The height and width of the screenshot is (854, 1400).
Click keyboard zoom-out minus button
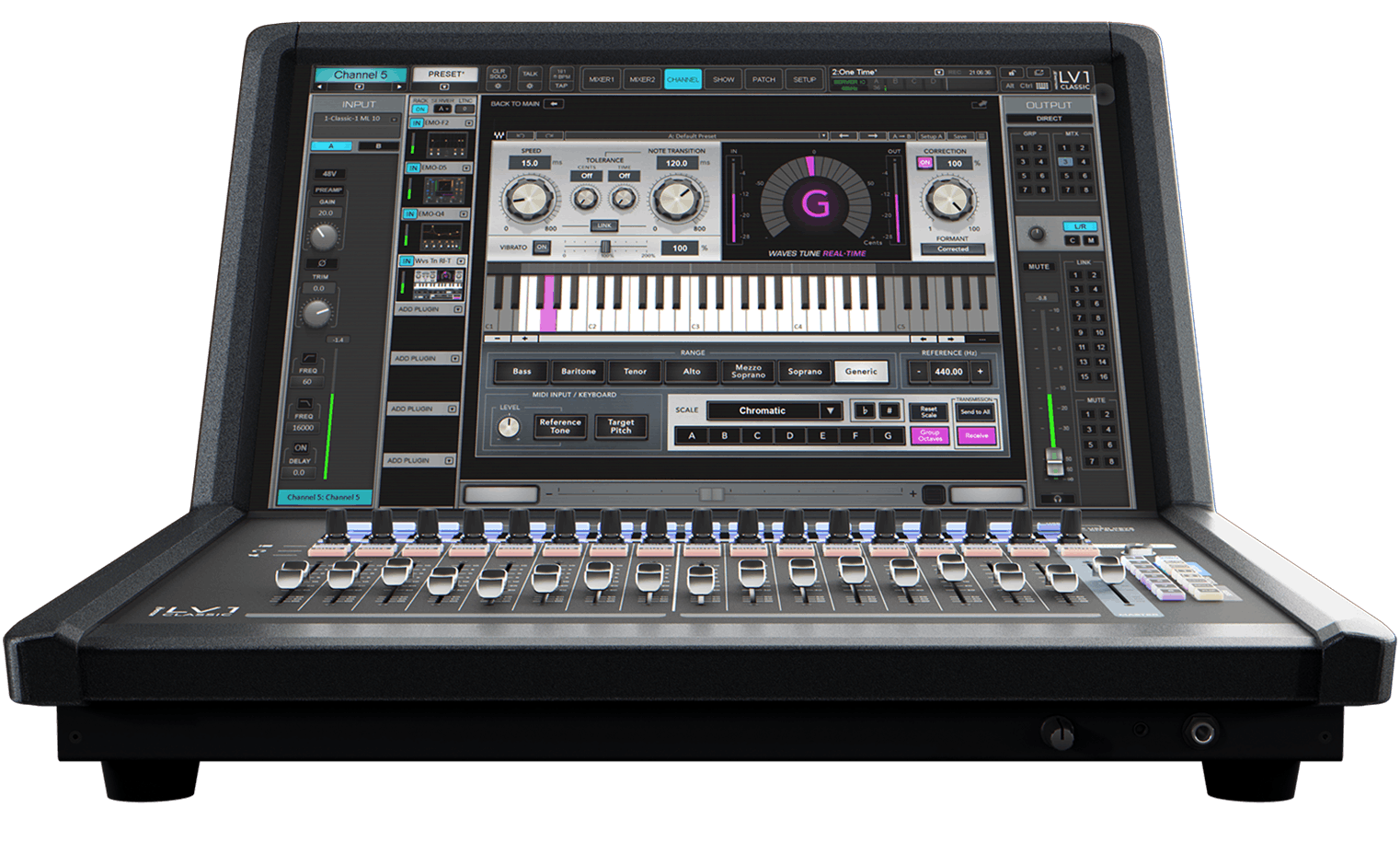coord(498,339)
